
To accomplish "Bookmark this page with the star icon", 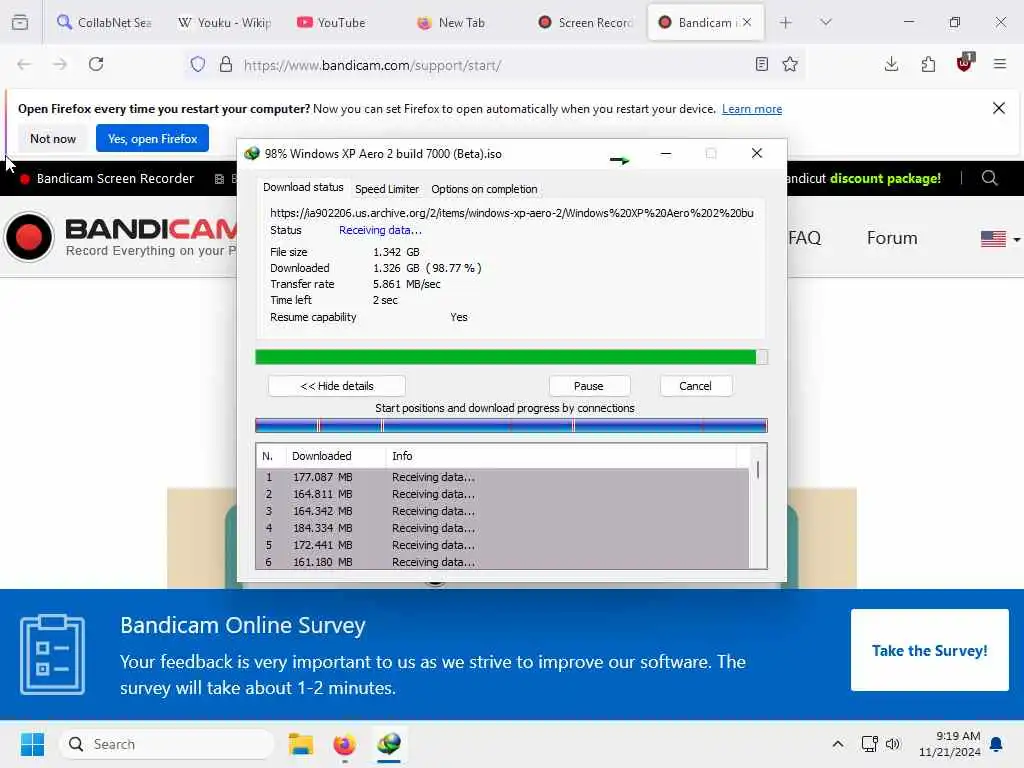I will [790, 64].
